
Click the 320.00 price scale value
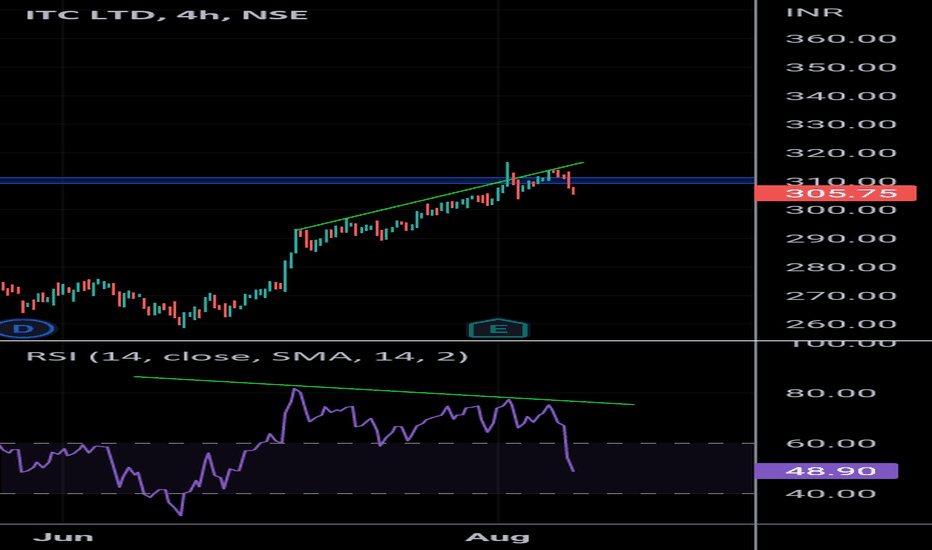tap(841, 153)
